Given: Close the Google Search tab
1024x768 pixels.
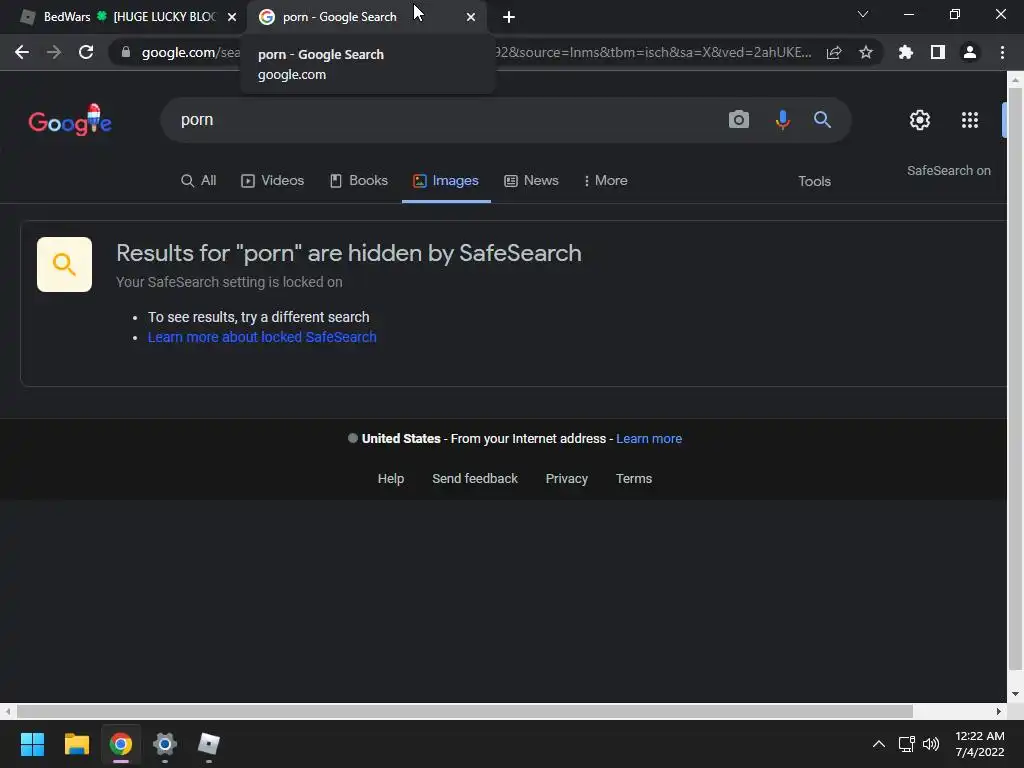Looking at the screenshot, I should [x=471, y=18].
